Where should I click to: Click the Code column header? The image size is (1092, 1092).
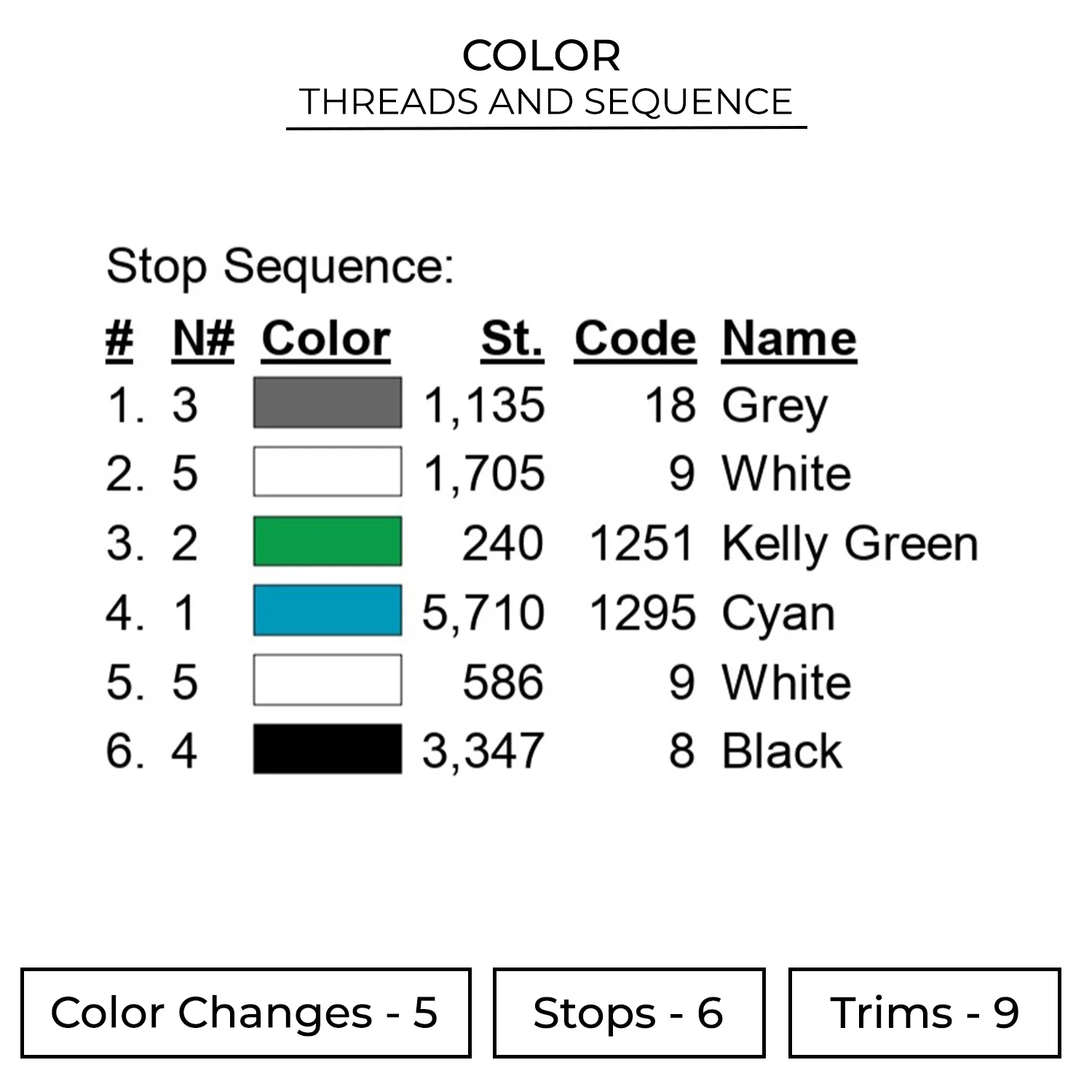[x=635, y=339]
